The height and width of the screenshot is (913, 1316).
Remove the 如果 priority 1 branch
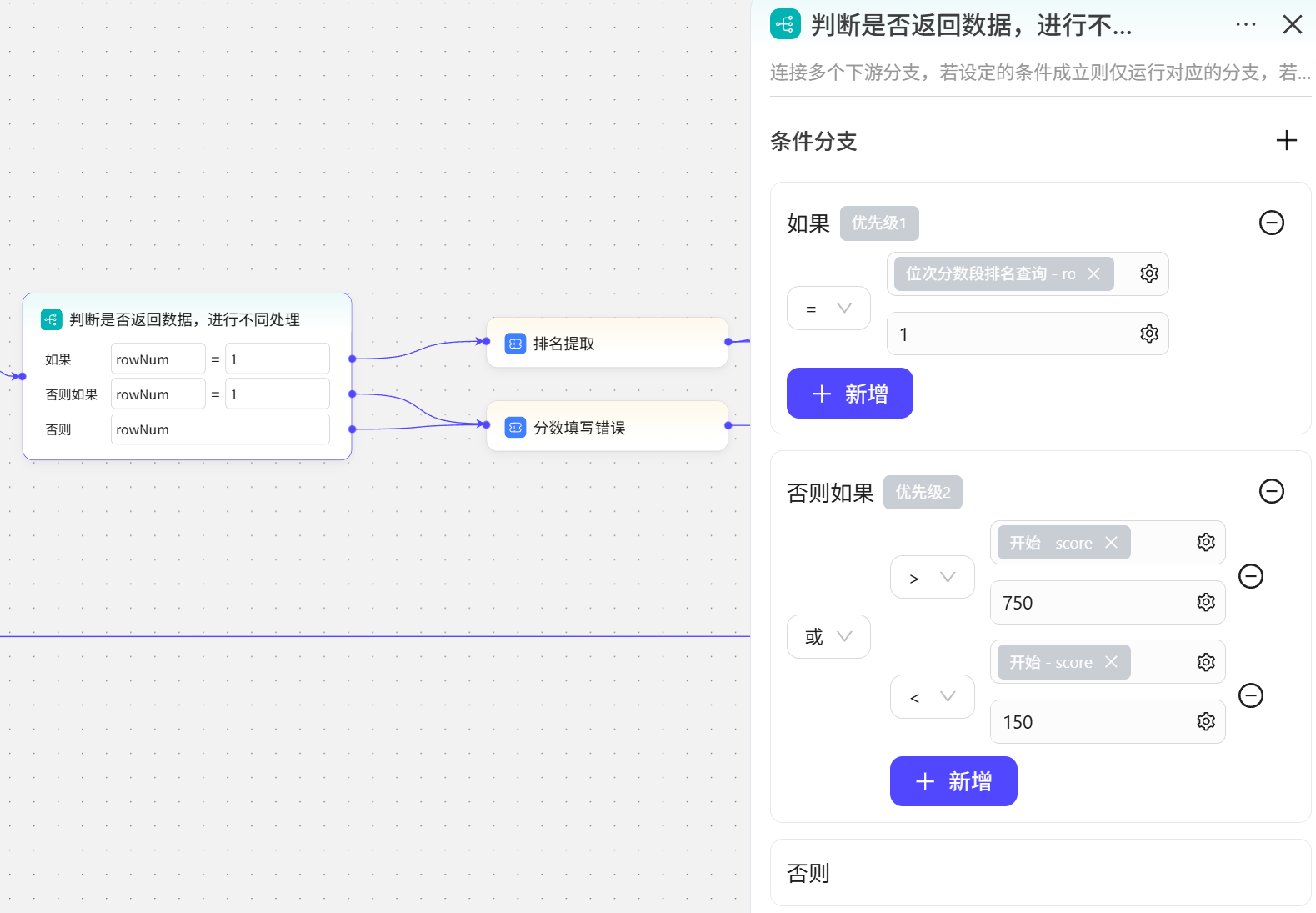coord(1271,223)
